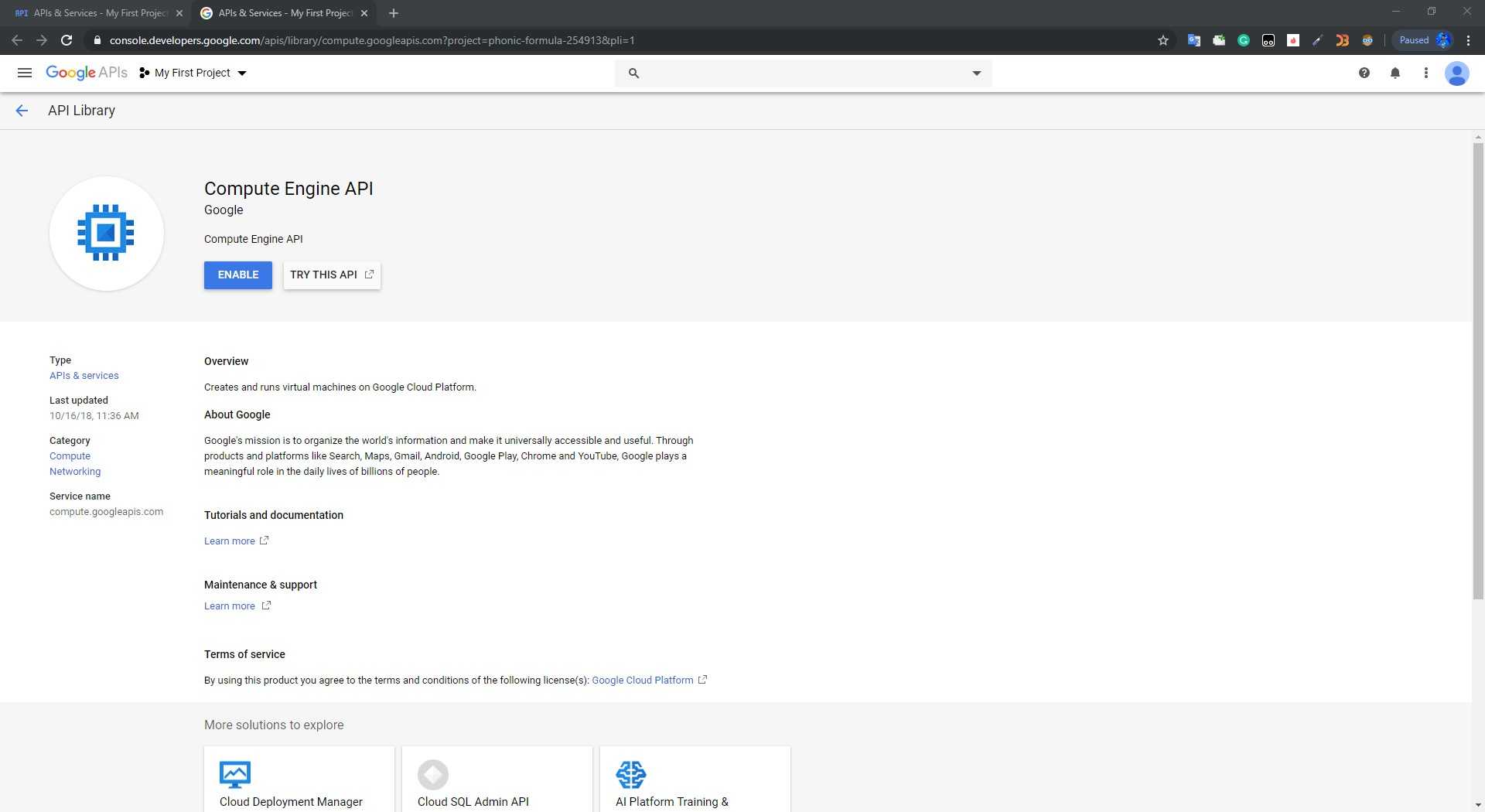Bookmark this page with the star icon
This screenshot has height=812, width=1485.
[1163, 40]
